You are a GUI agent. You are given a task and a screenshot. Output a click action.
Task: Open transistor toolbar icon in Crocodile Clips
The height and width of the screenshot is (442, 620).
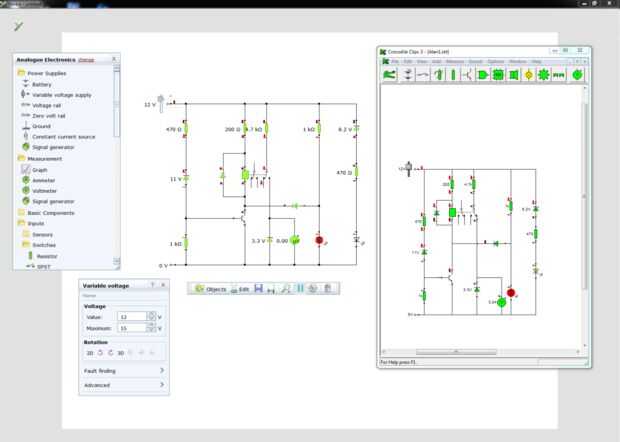click(x=467, y=75)
